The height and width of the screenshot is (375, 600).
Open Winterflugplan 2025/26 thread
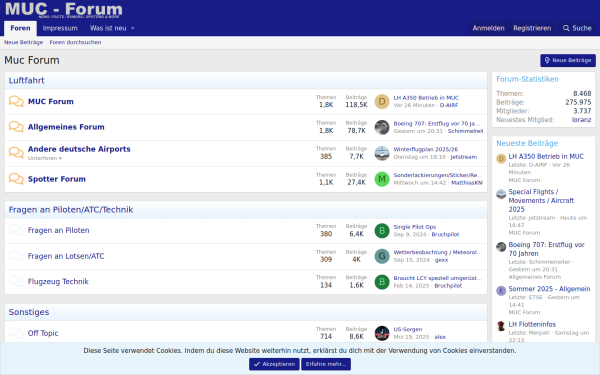[426, 149]
